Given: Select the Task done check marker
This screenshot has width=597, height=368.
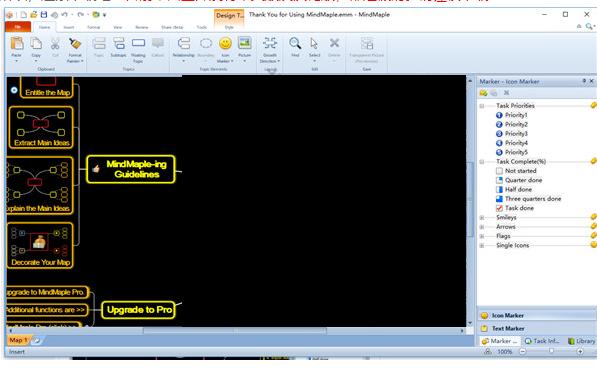Looking at the screenshot, I should click(499, 208).
